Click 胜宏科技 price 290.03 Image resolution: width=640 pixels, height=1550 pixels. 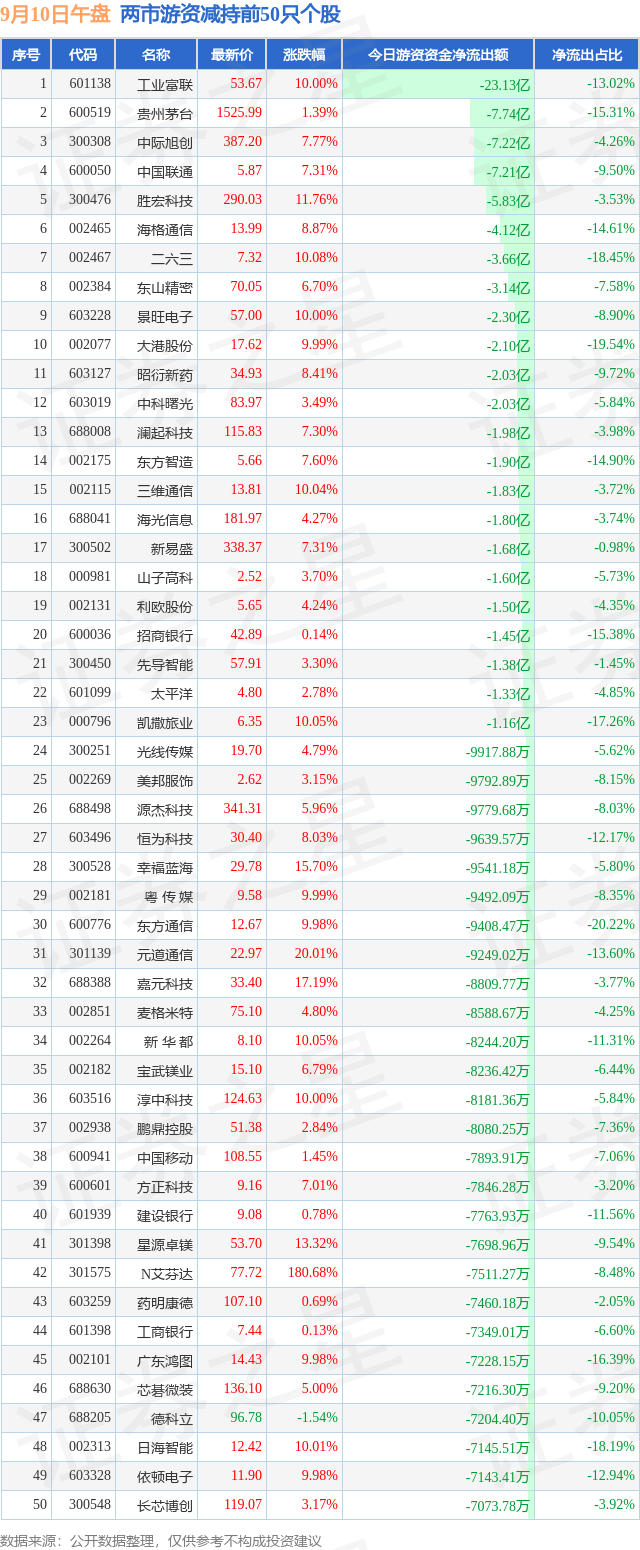tap(245, 200)
